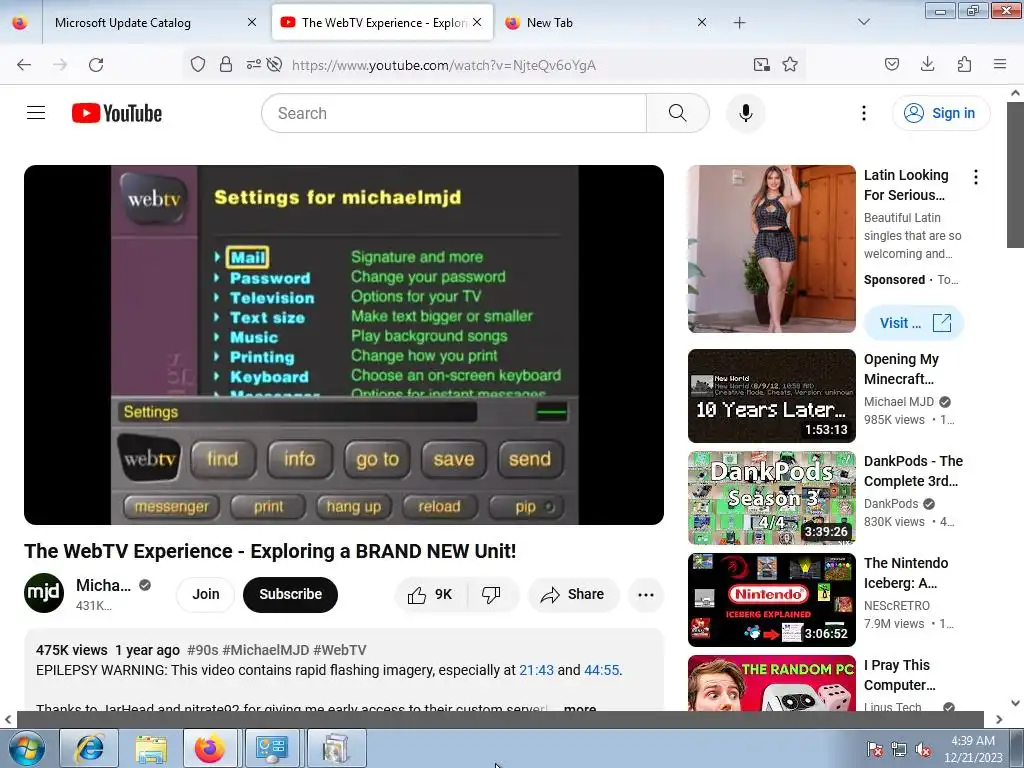This screenshot has width=1024, height=768.
Task: Focus the YouTube Search box
Action: point(454,113)
